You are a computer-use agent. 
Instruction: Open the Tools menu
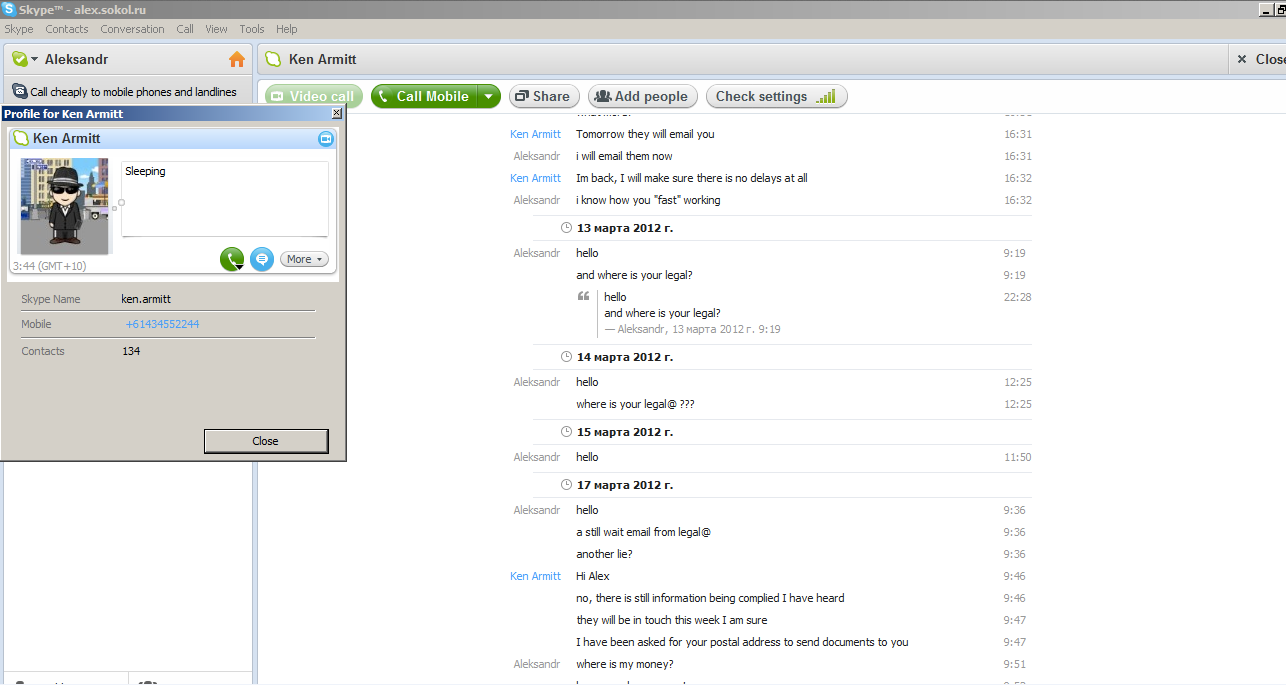252,29
